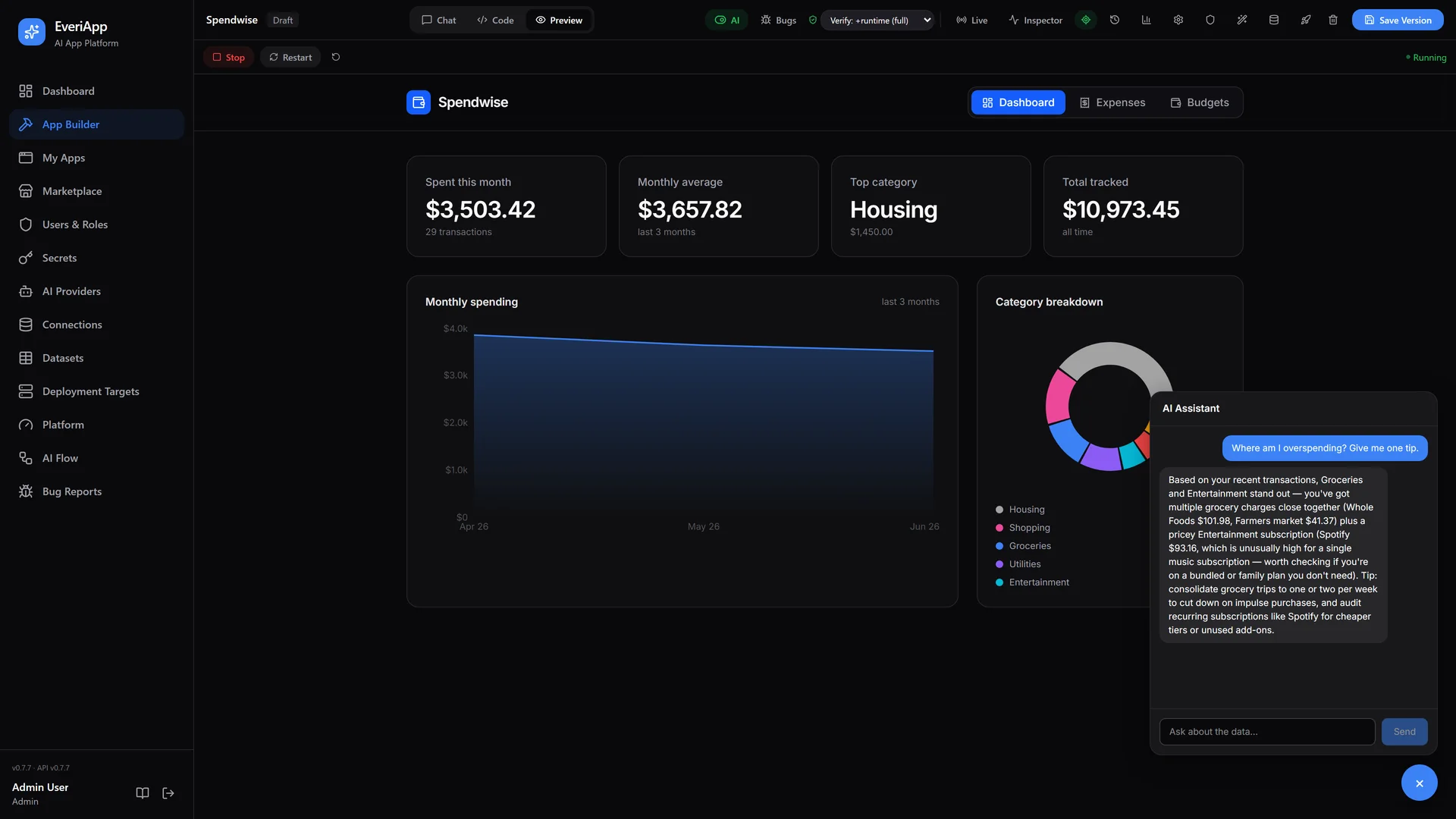Open Users & Roles
Viewport: 1456px width, 819px height.
click(x=96, y=224)
